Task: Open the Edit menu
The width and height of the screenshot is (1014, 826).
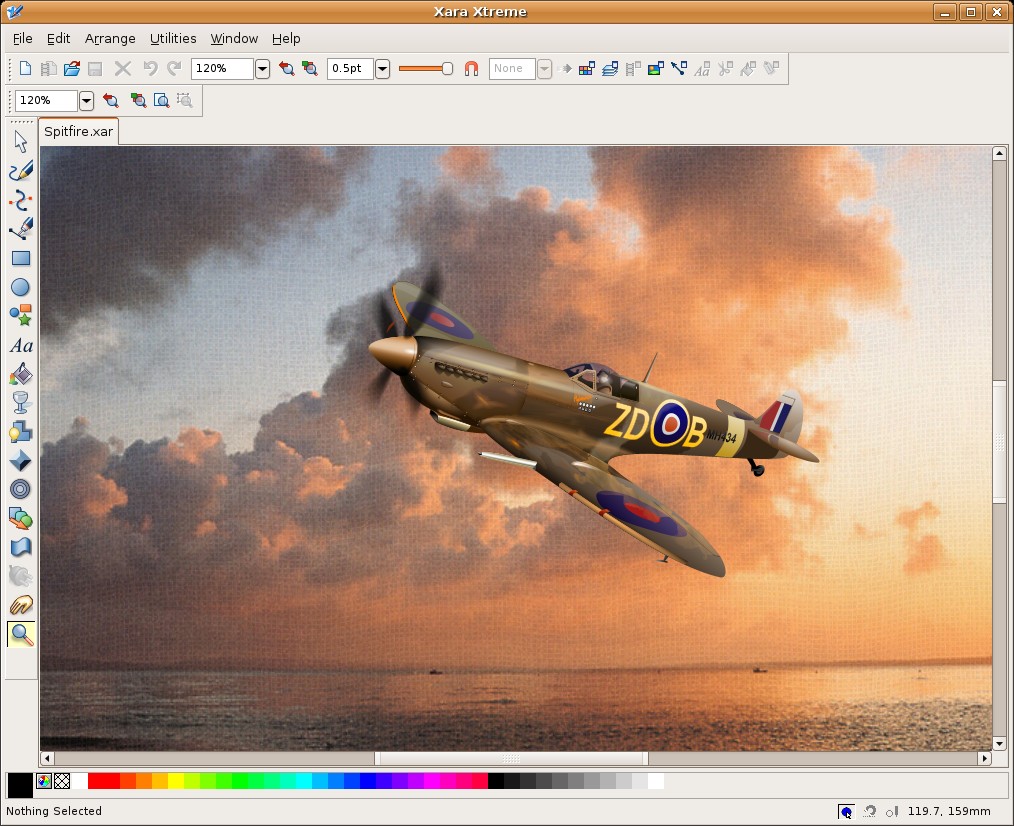Action: pyautogui.click(x=58, y=39)
